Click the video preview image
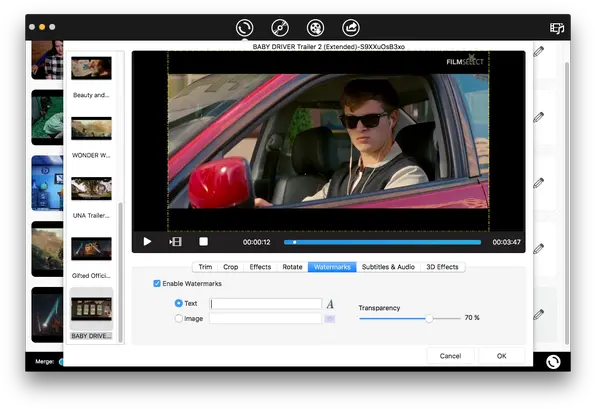Screen dimensions: 595x409 point(328,141)
